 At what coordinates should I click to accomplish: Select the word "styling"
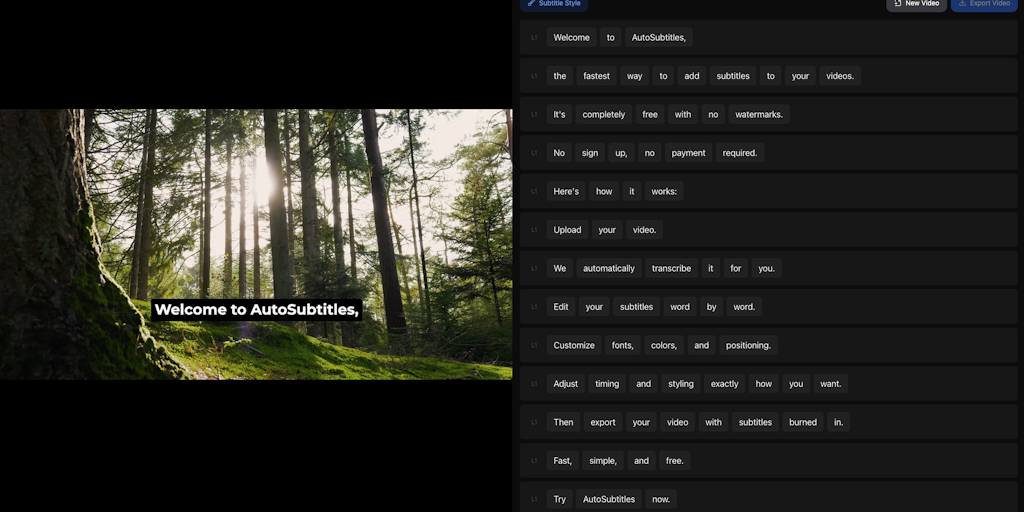[x=680, y=384]
